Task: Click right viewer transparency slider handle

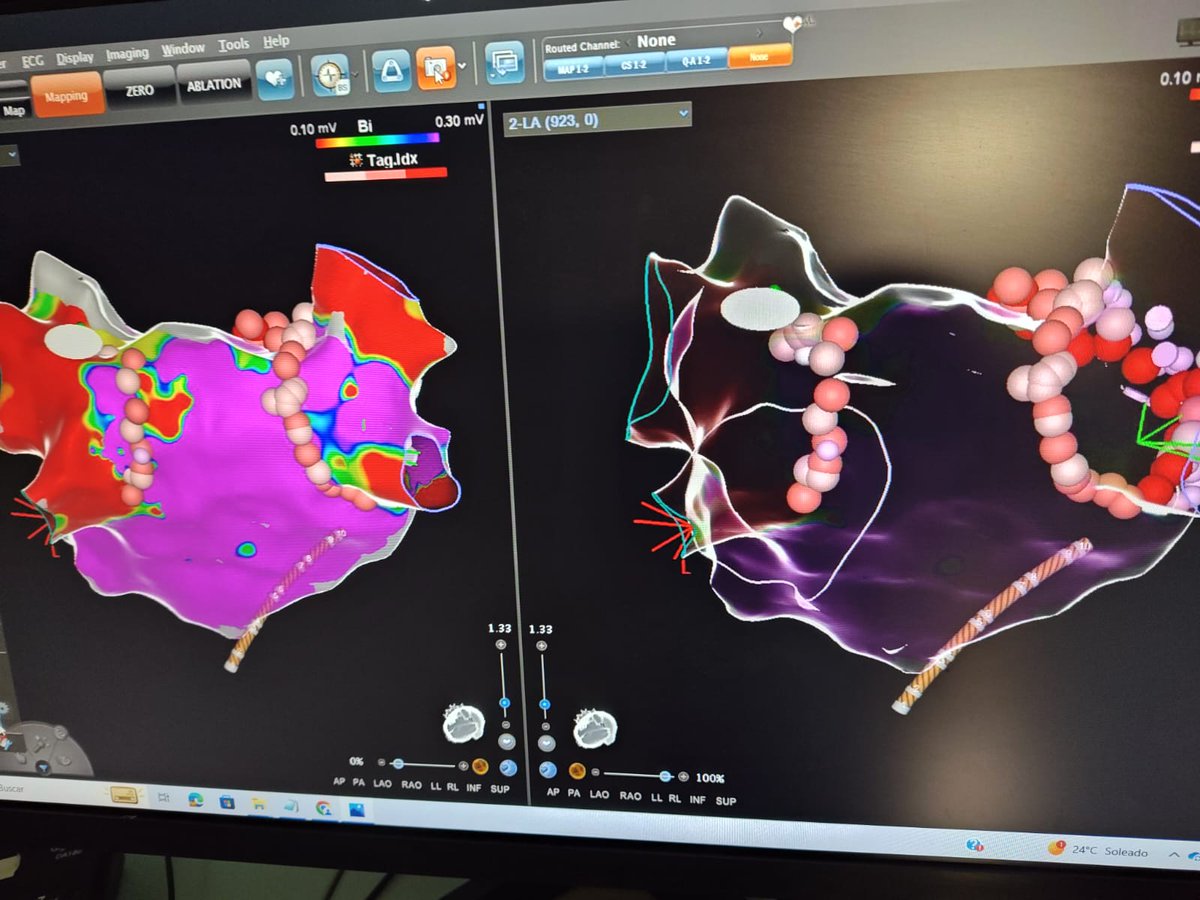Action: pos(665,776)
